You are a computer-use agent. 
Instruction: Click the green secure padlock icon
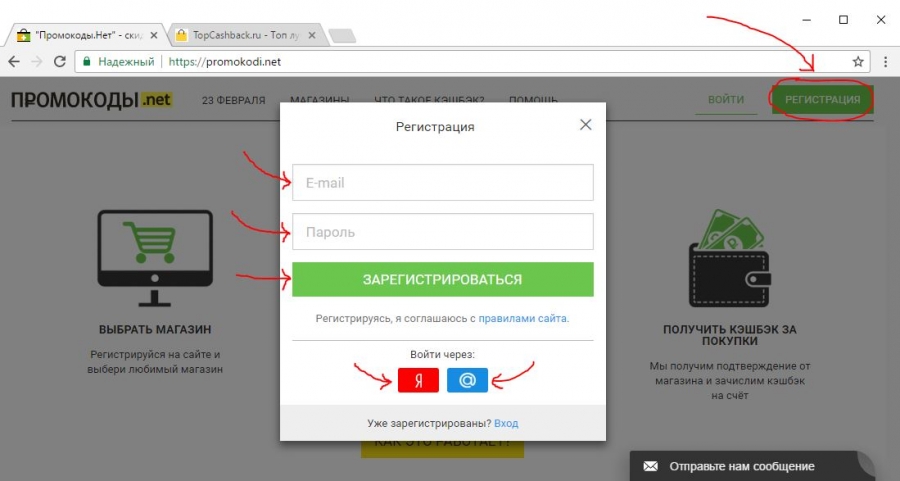point(87,61)
